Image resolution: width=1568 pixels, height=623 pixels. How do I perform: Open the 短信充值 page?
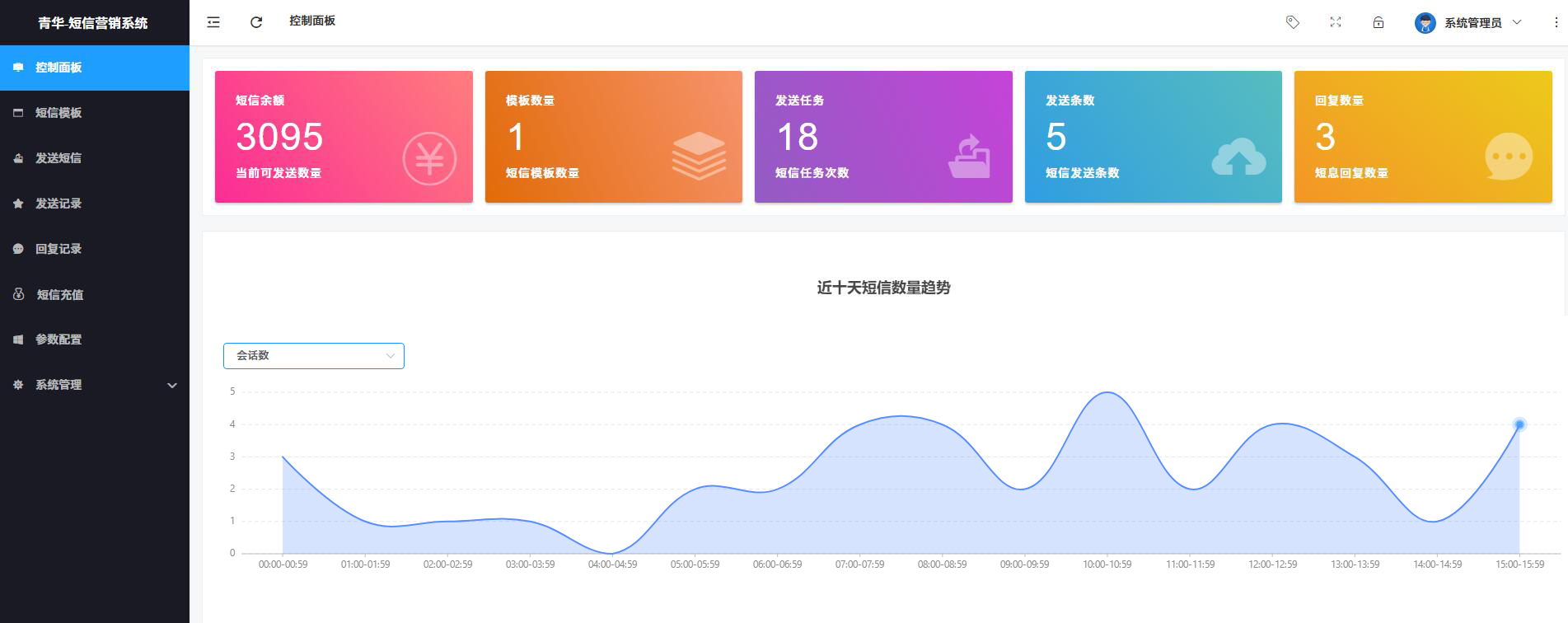click(x=59, y=294)
